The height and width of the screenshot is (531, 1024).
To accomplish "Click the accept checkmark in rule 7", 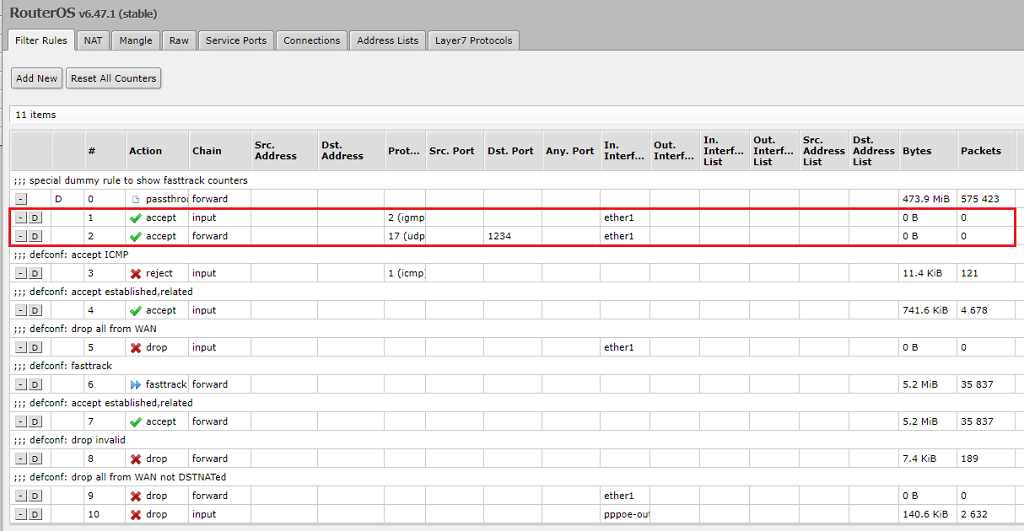I will click(136, 422).
